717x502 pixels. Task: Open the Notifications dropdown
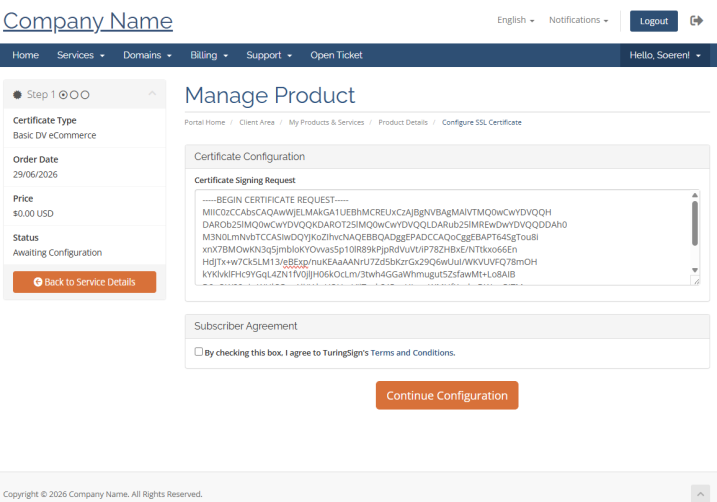coord(578,20)
